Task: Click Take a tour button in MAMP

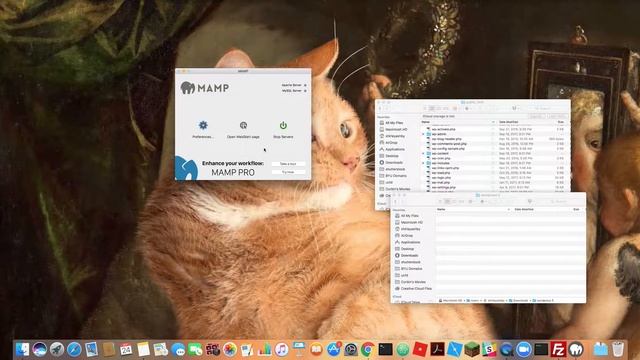Action: tap(288, 164)
